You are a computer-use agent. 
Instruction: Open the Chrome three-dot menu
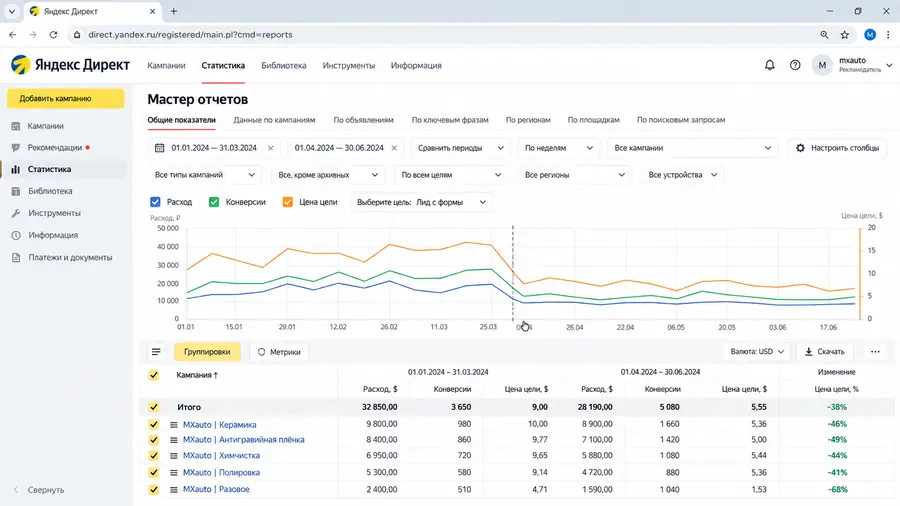click(x=888, y=34)
